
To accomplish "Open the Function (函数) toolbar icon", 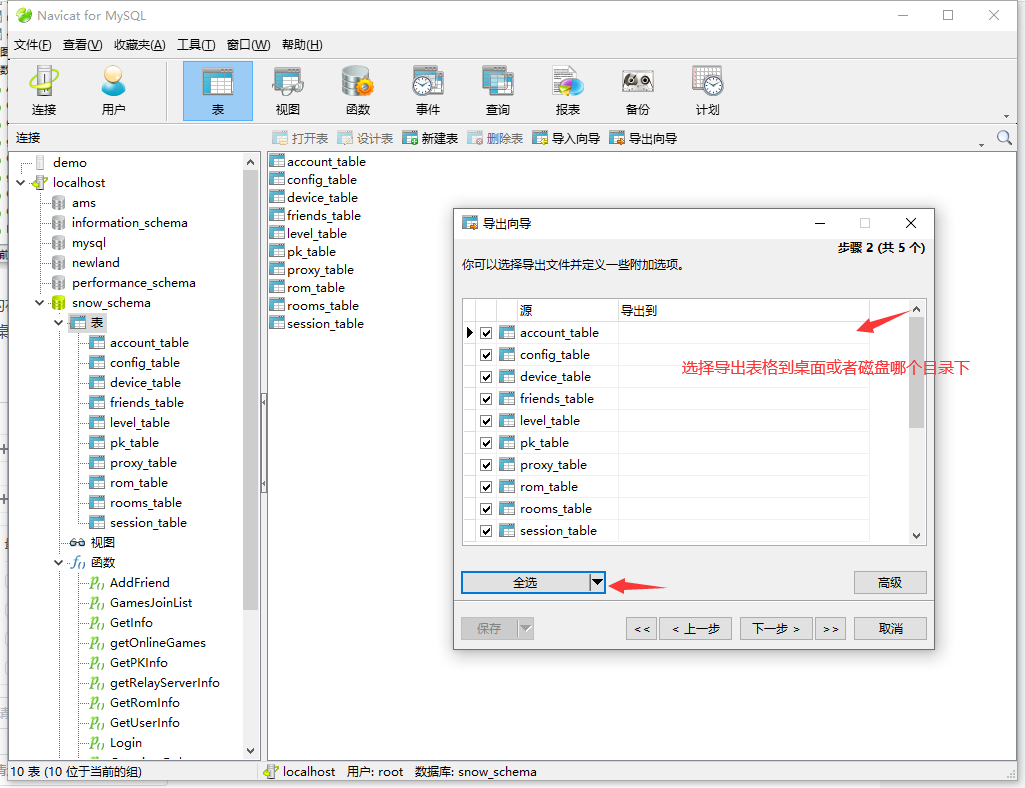I will (x=358, y=91).
